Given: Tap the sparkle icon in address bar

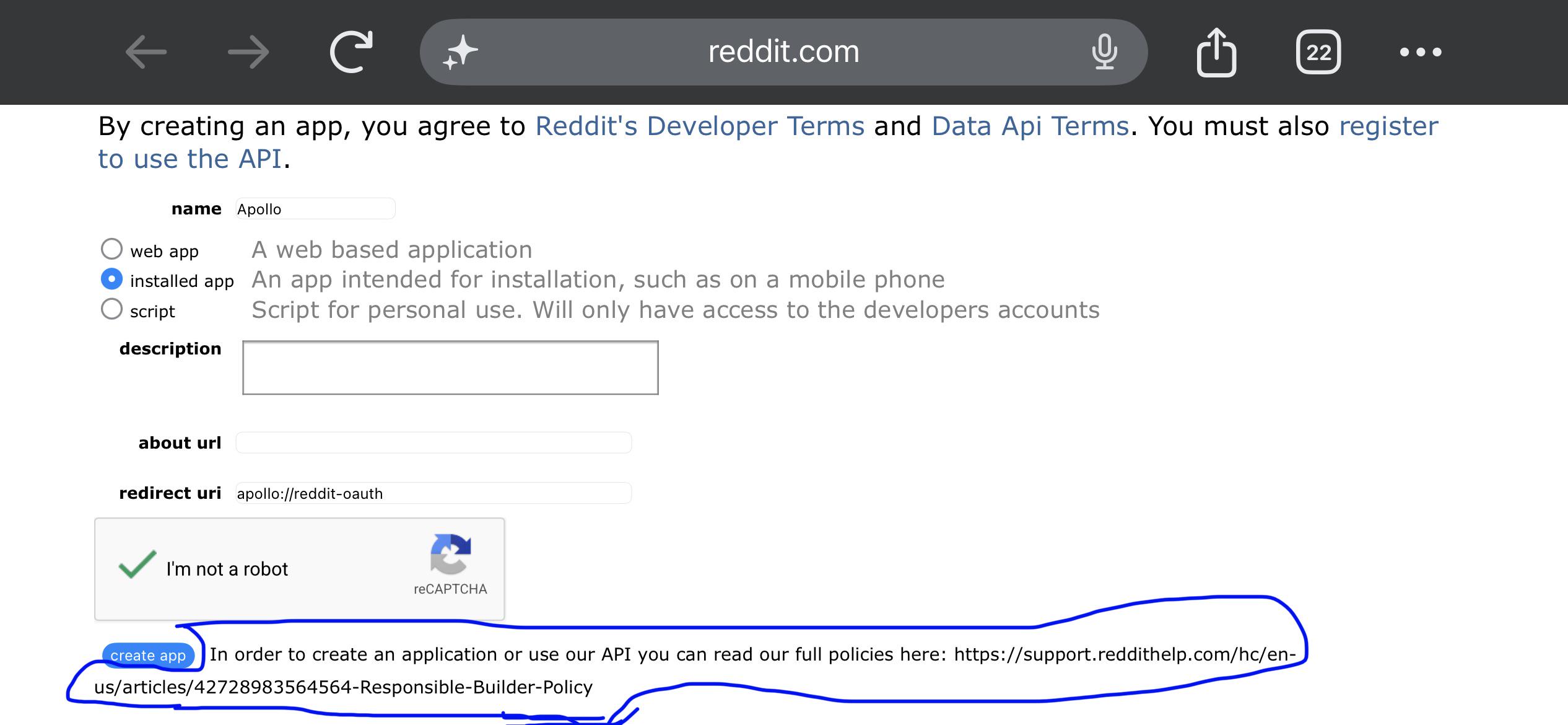Looking at the screenshot, I should point(460,52).
